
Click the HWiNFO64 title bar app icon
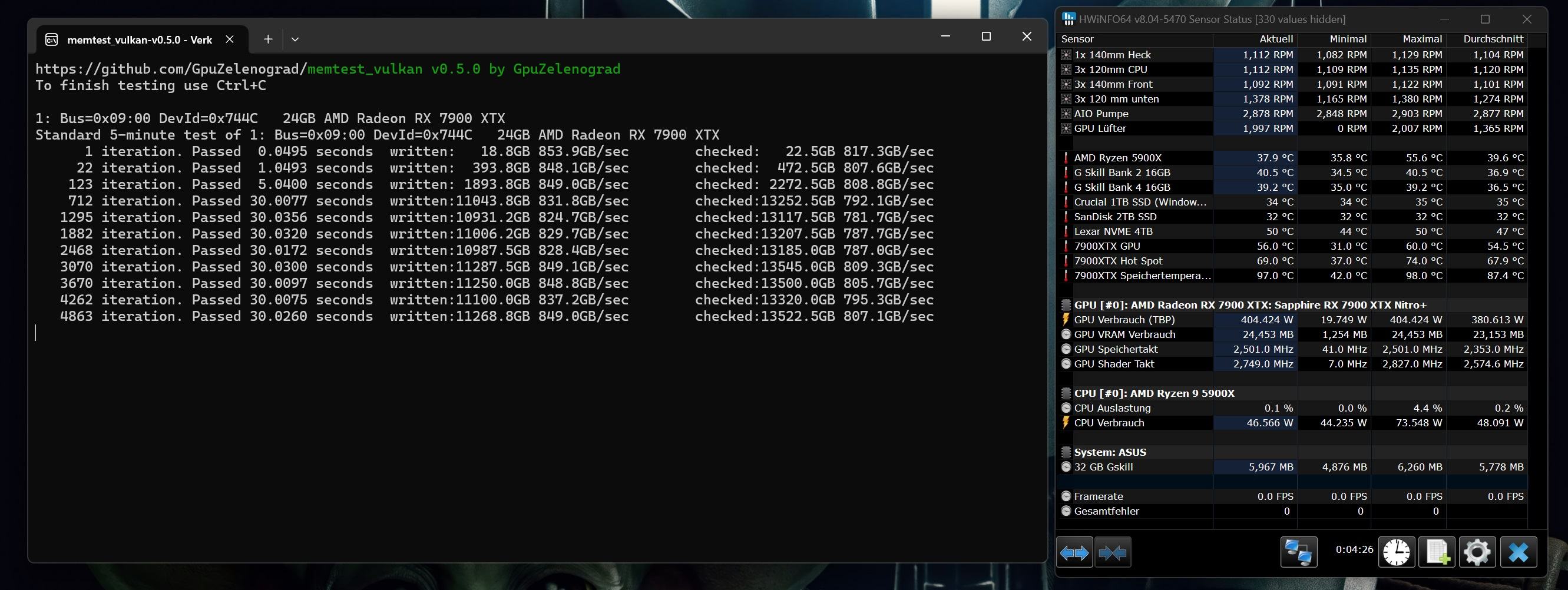(1069, 19)
